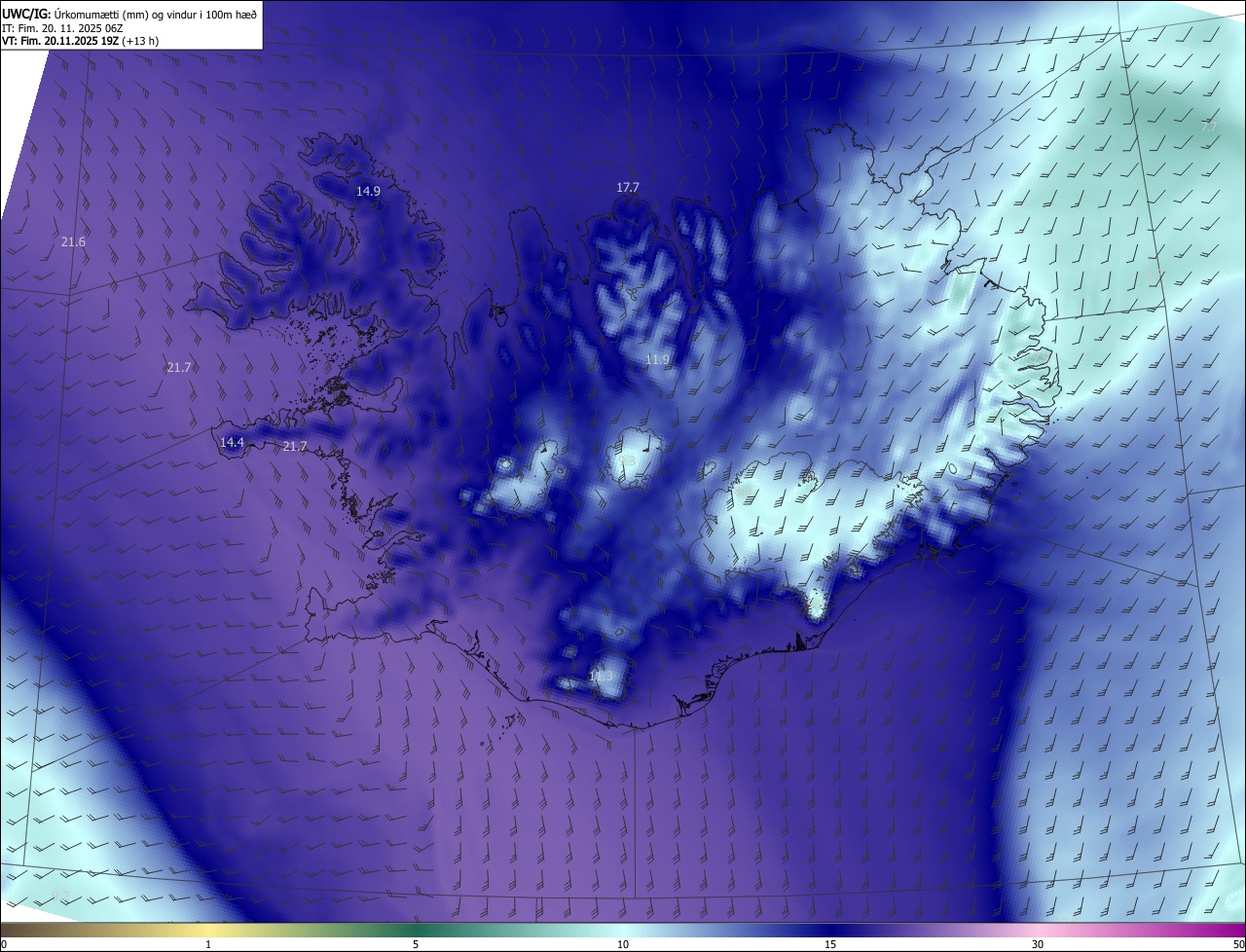Click the 21.6 value label

73,242
